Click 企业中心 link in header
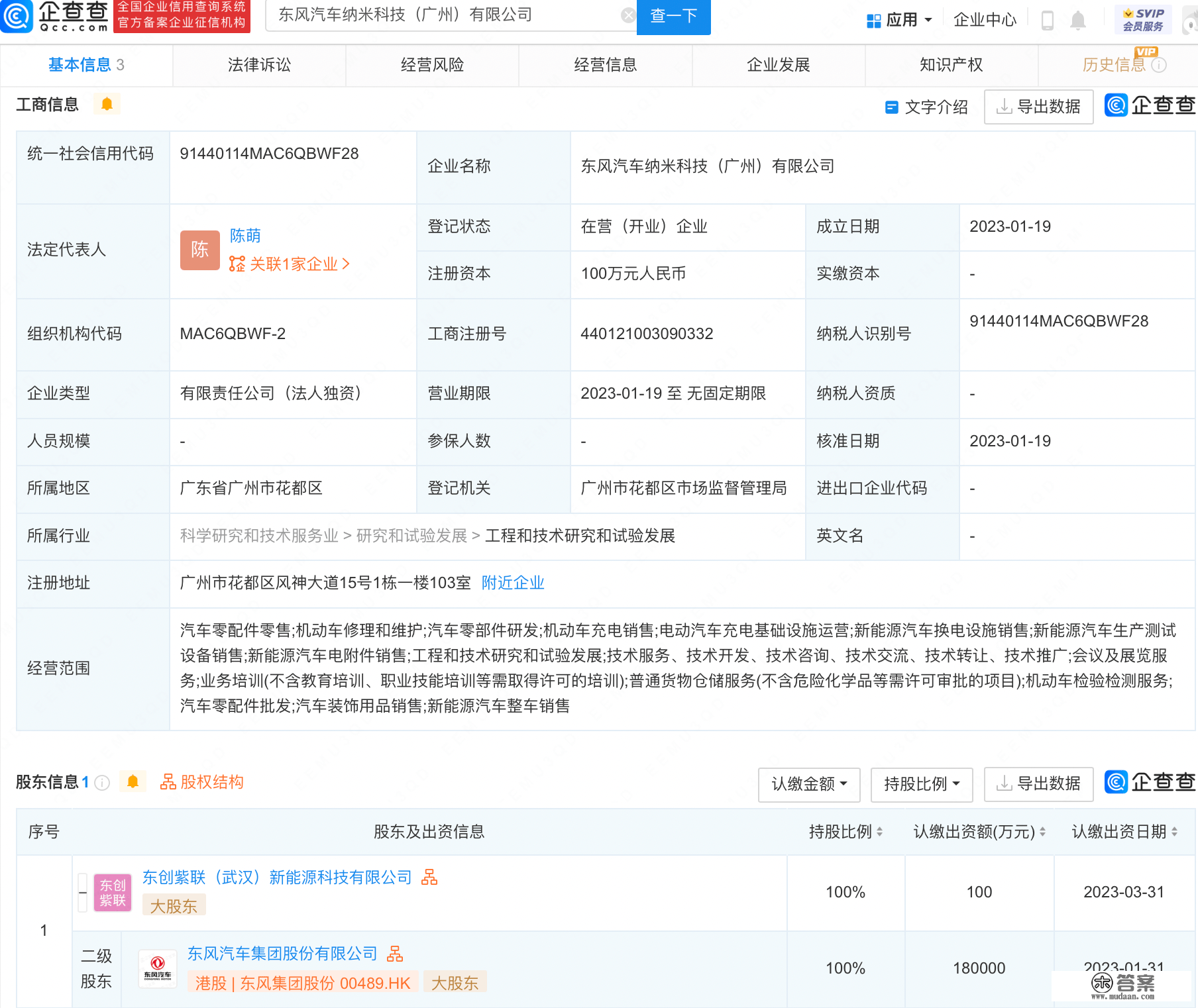The height and width of the screenshot is (1008, 1198). pyautogui.click(x=985, y=20)
